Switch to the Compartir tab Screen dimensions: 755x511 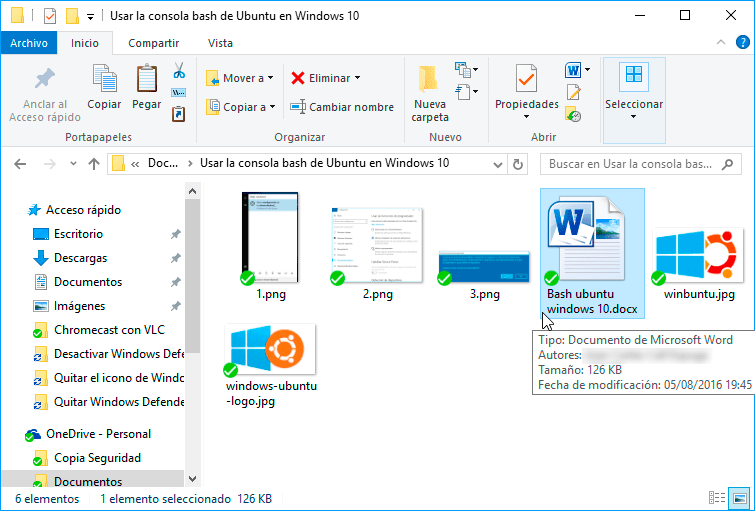coord(154,43)
